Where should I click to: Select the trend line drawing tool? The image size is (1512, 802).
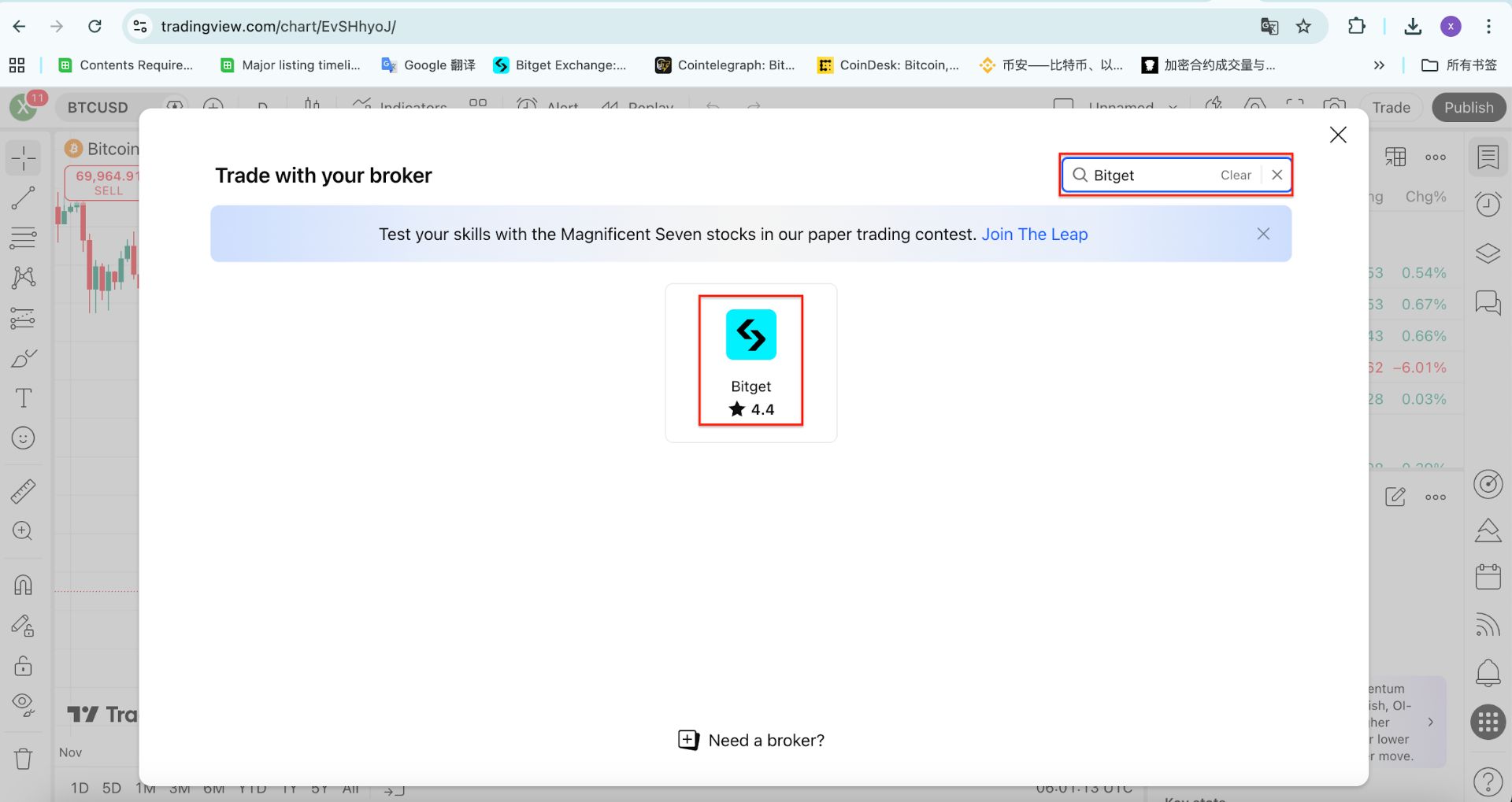click(x=24, y=198)
